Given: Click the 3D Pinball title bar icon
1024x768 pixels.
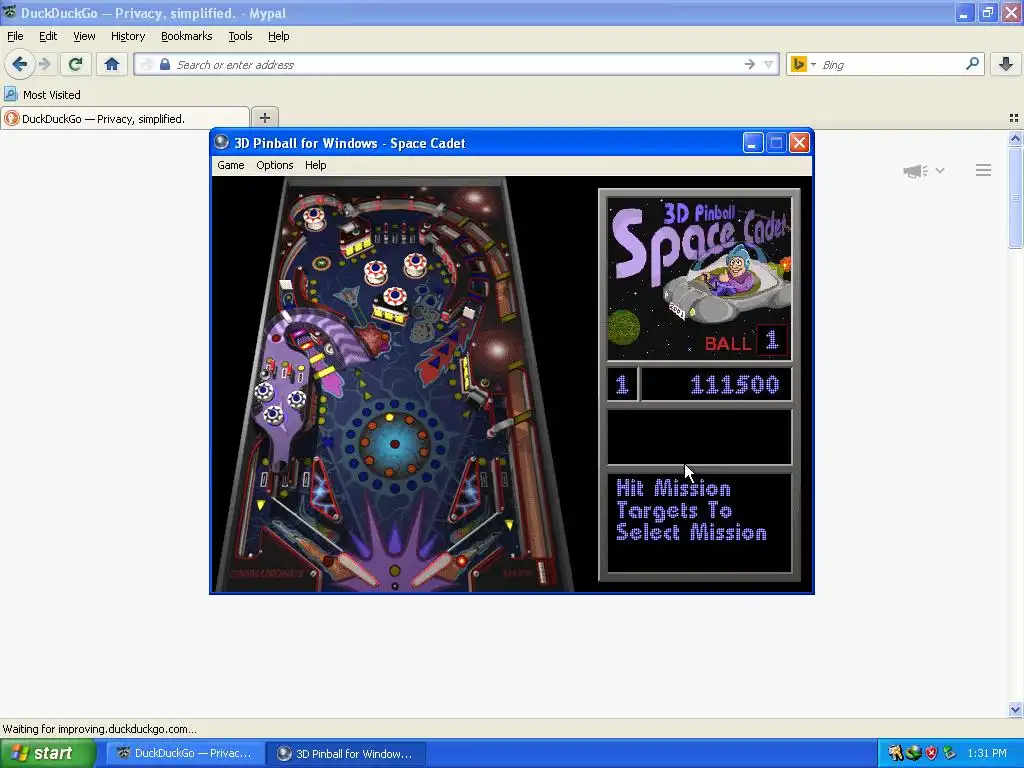Looking at the screenshot, I should [x=222, y=142].
